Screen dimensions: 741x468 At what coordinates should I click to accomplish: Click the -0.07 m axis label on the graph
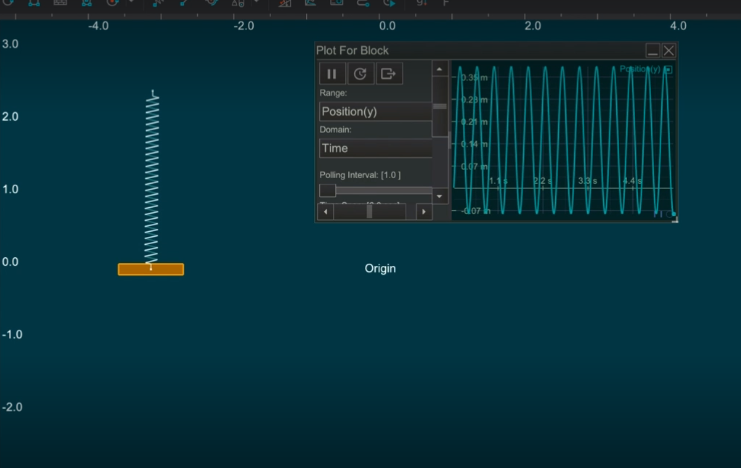pos(475,211)
